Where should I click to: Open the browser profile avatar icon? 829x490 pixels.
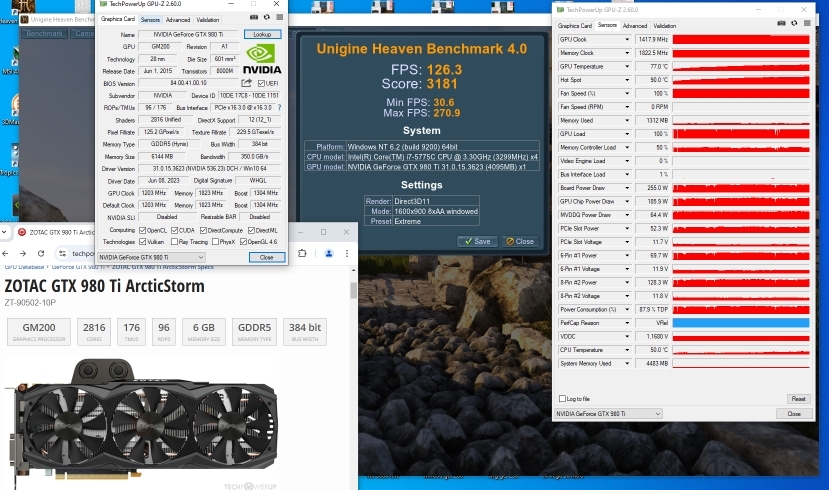(329, 253)
